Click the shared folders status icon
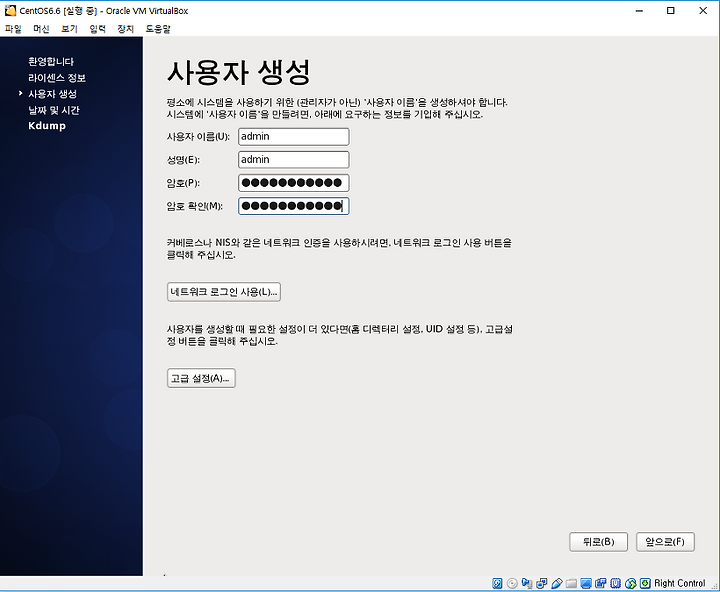Screen dimensions: 720x592 pos(571,584)
